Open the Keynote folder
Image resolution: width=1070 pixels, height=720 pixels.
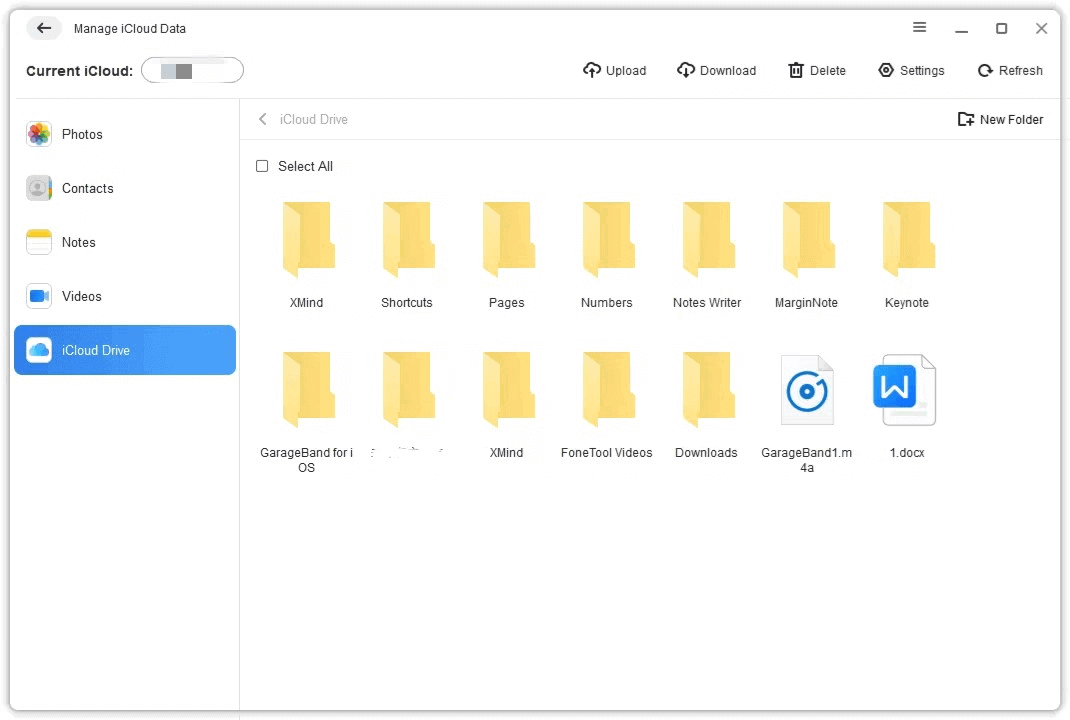906,242
